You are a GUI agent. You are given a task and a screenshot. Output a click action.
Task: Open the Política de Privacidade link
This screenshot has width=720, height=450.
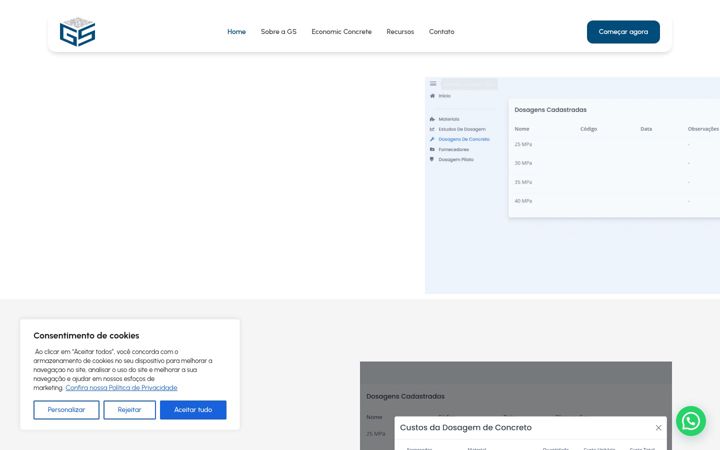(121, 388)
